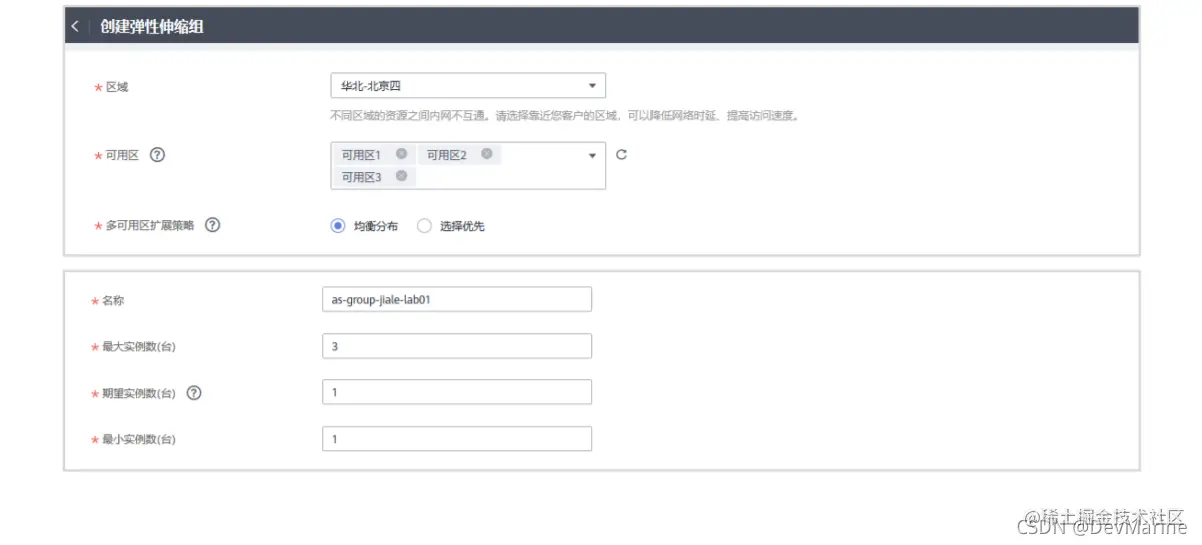Open help icon beside 多可用区扩展策略
Image resolution: width=1202 pixels, height=545 pixels.
(x=212, y=225)
